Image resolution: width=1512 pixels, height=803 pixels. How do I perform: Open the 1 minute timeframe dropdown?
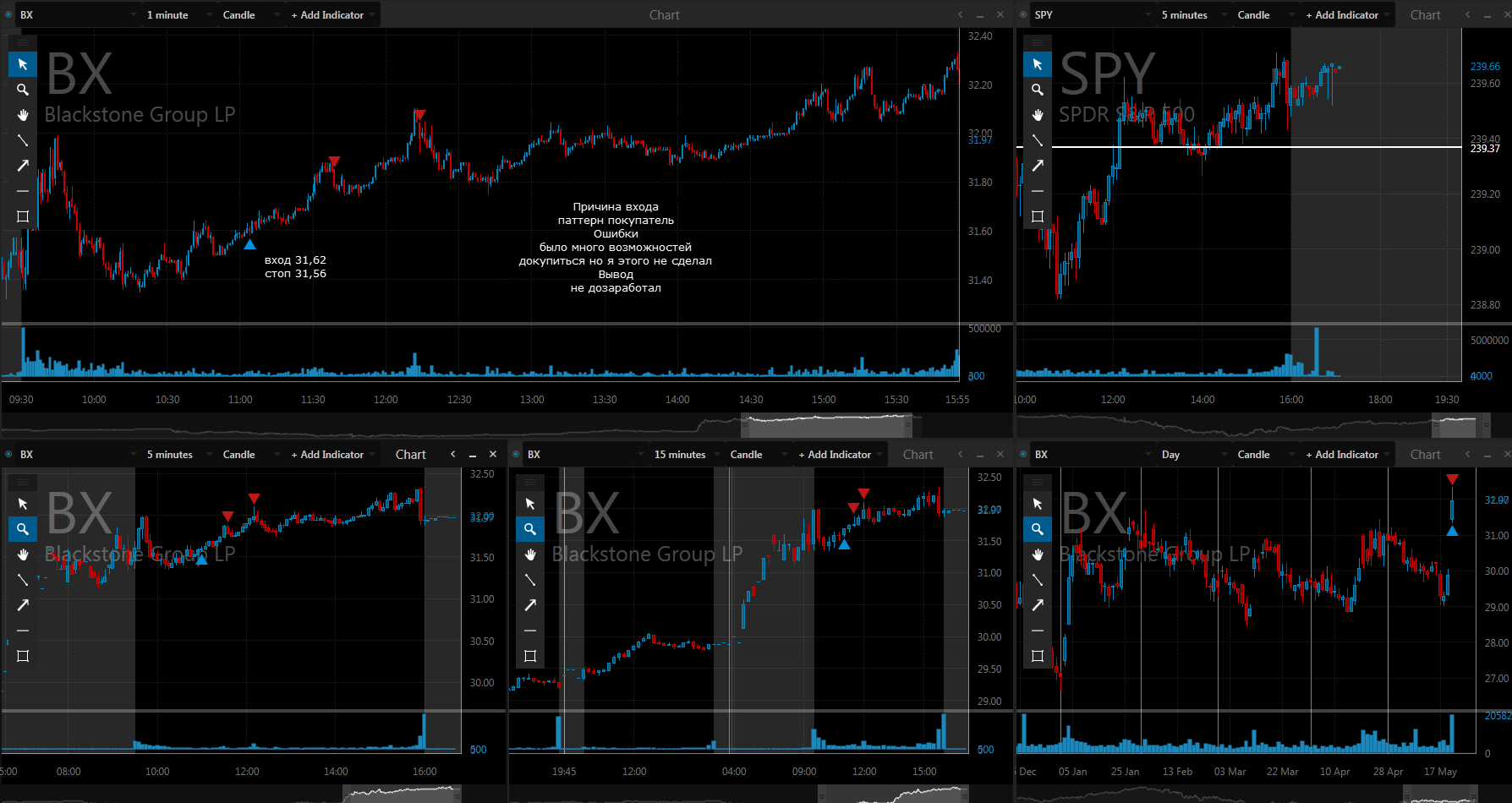(179, 14)
